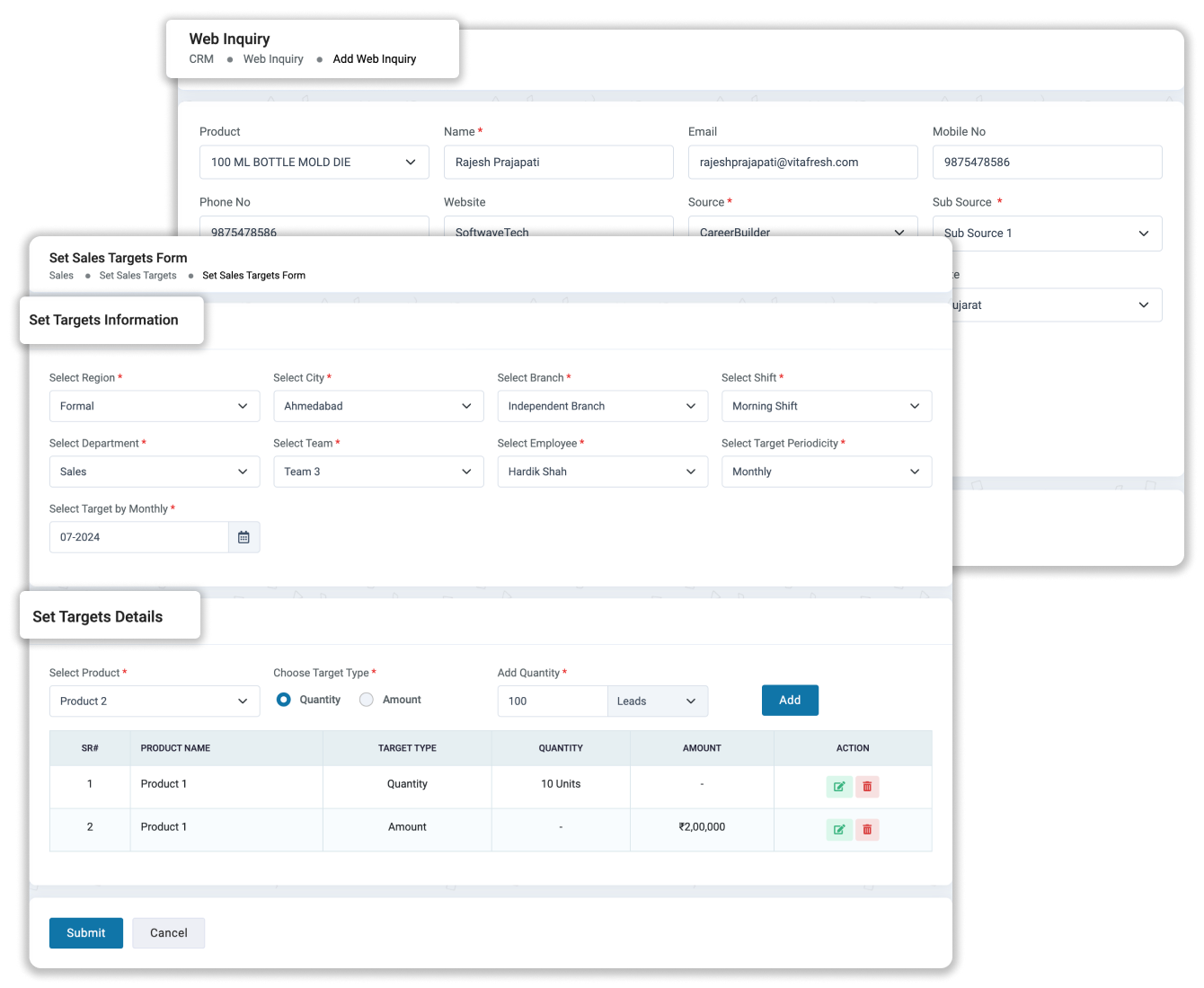Click the Add button next to quantity
Image resolution: width=1204 pixels, height=988 pixels.
point(790,700)
